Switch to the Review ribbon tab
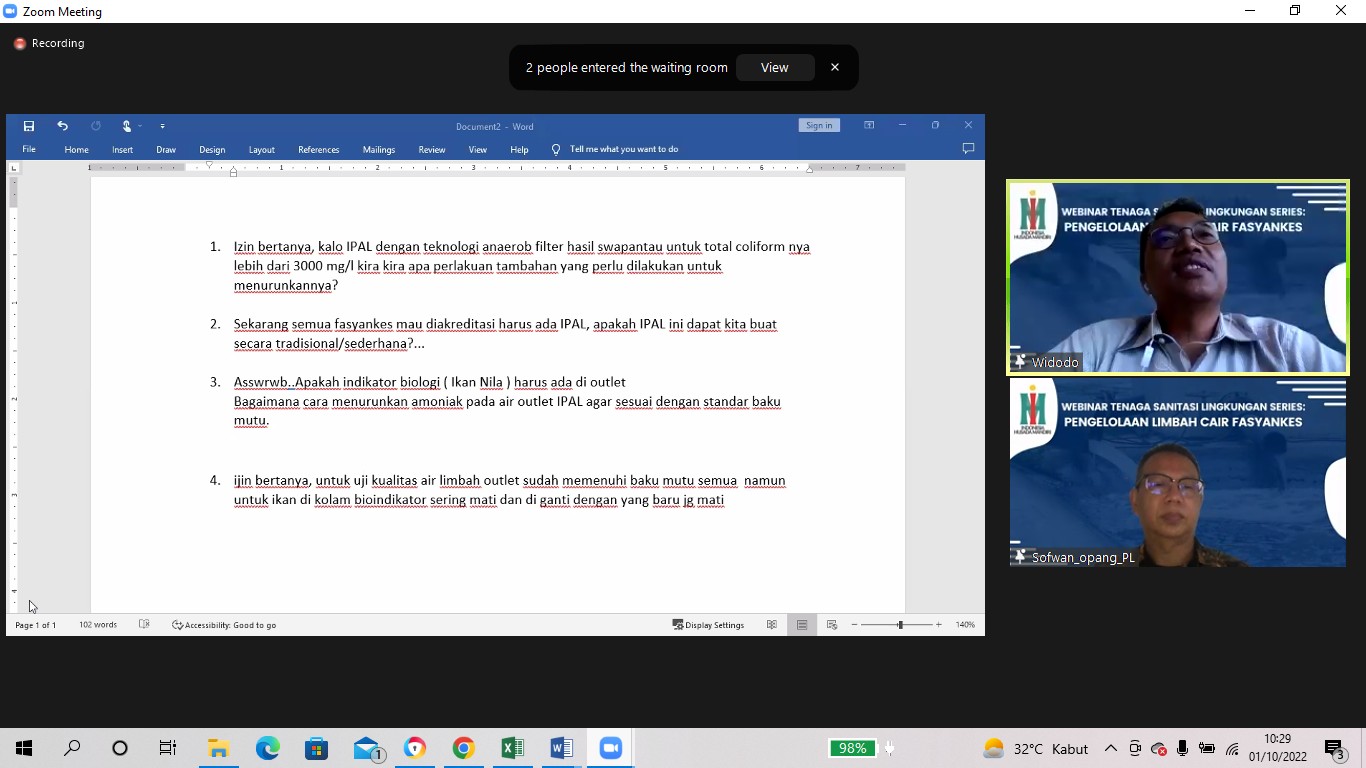1366x768 pixels. [432, 149]
